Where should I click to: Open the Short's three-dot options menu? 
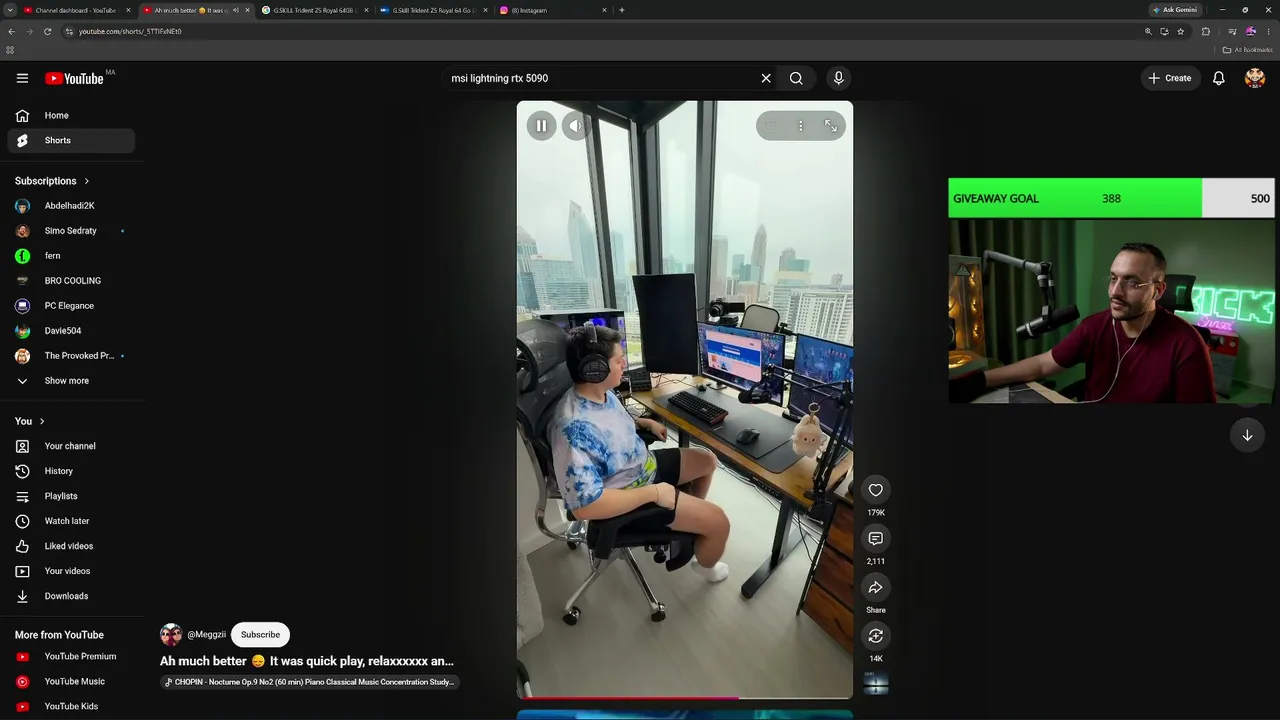tap(800, 126)
